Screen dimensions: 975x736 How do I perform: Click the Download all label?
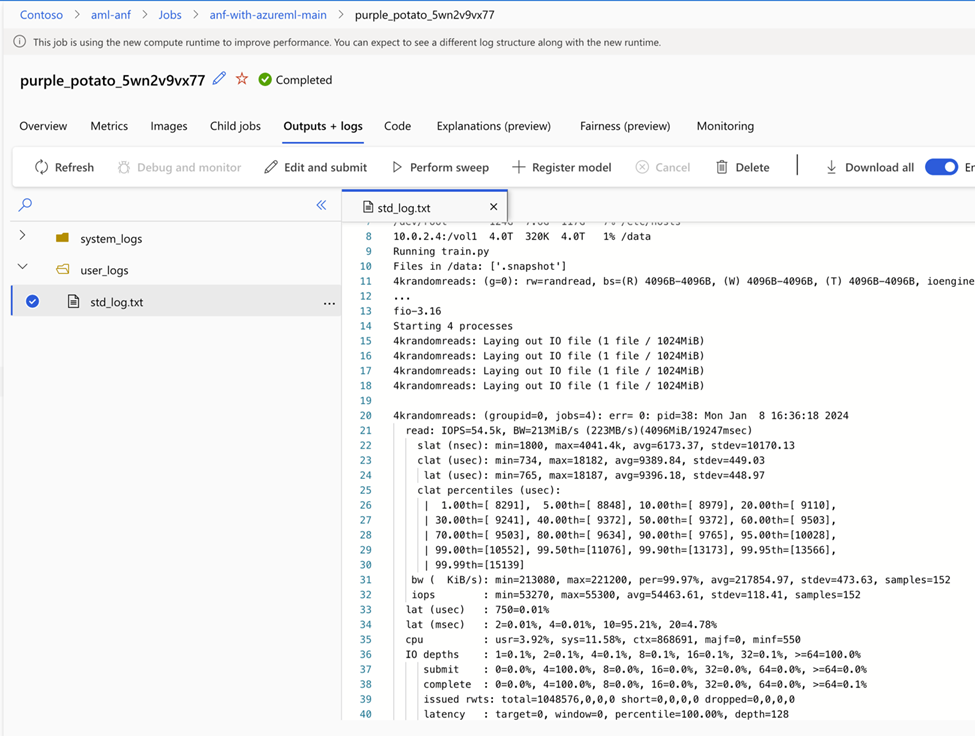[879, 167]
